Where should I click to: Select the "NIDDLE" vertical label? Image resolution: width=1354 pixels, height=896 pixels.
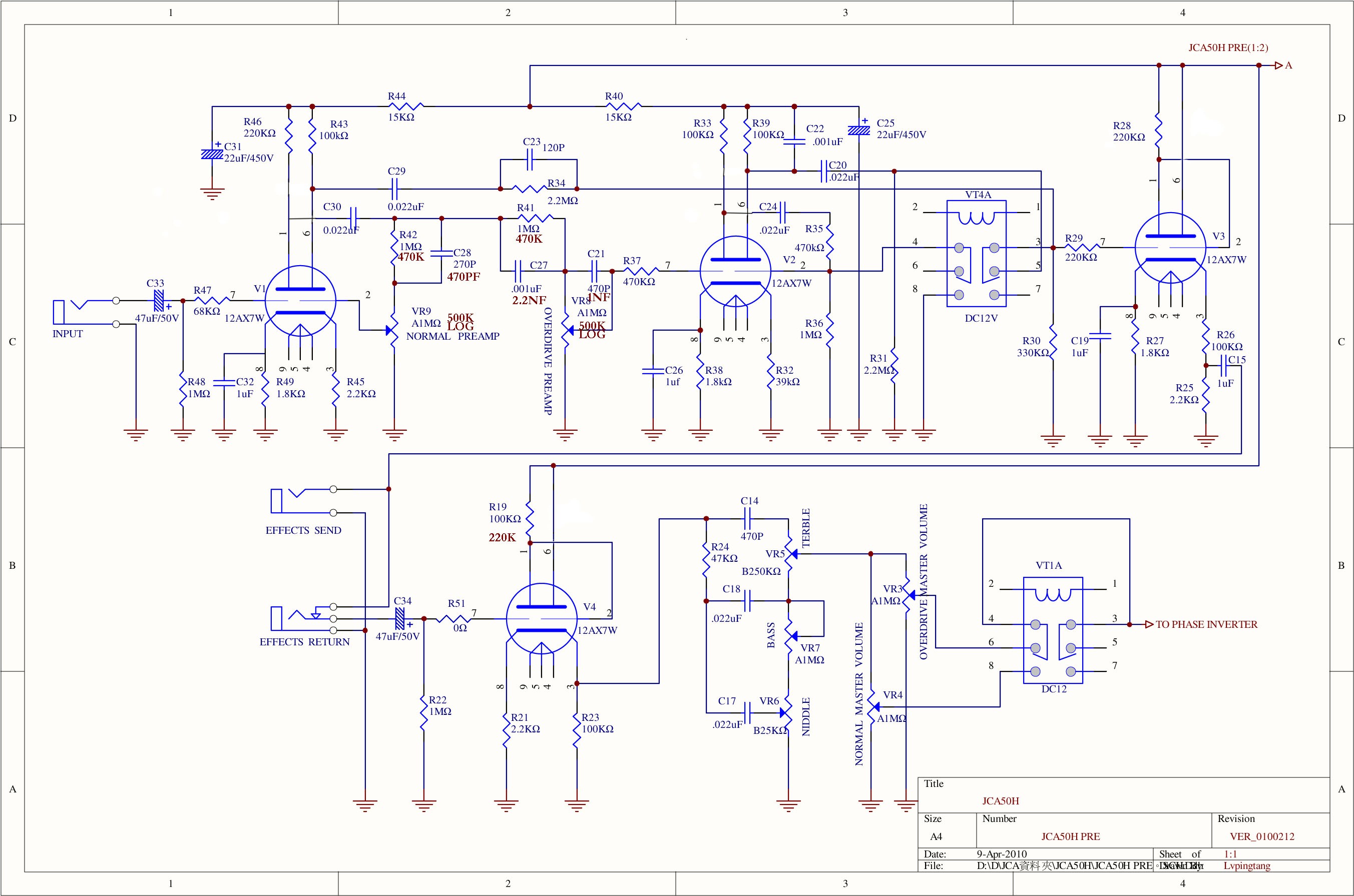(x=806, y=716)
